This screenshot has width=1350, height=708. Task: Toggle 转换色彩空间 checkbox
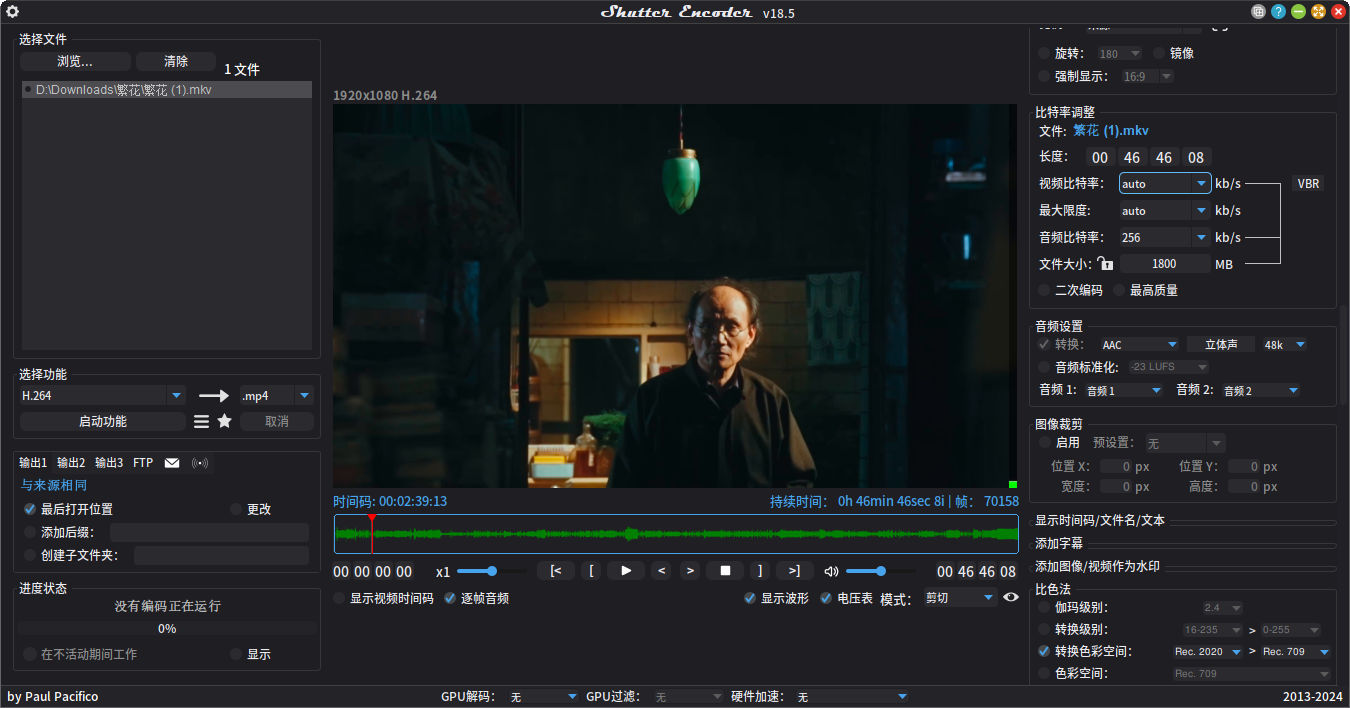[1044, 651]
